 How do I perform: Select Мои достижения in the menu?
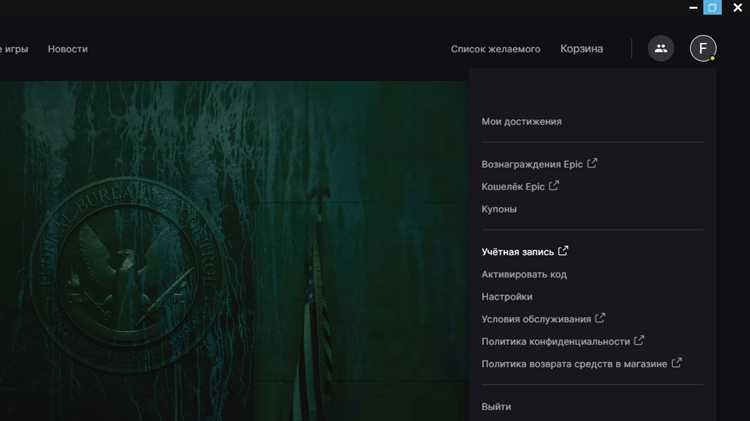coord(521,122)
